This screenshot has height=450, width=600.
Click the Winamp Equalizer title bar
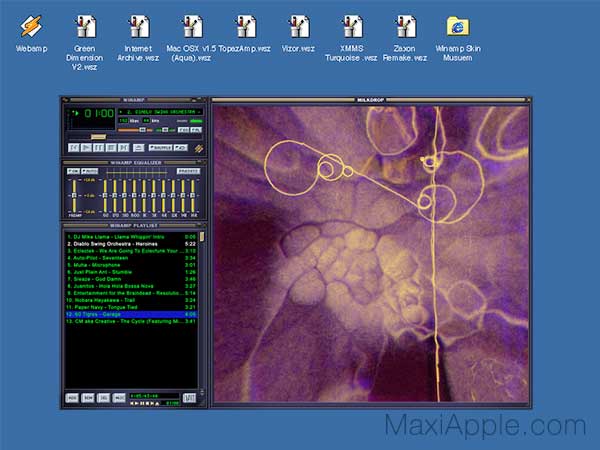134,163
